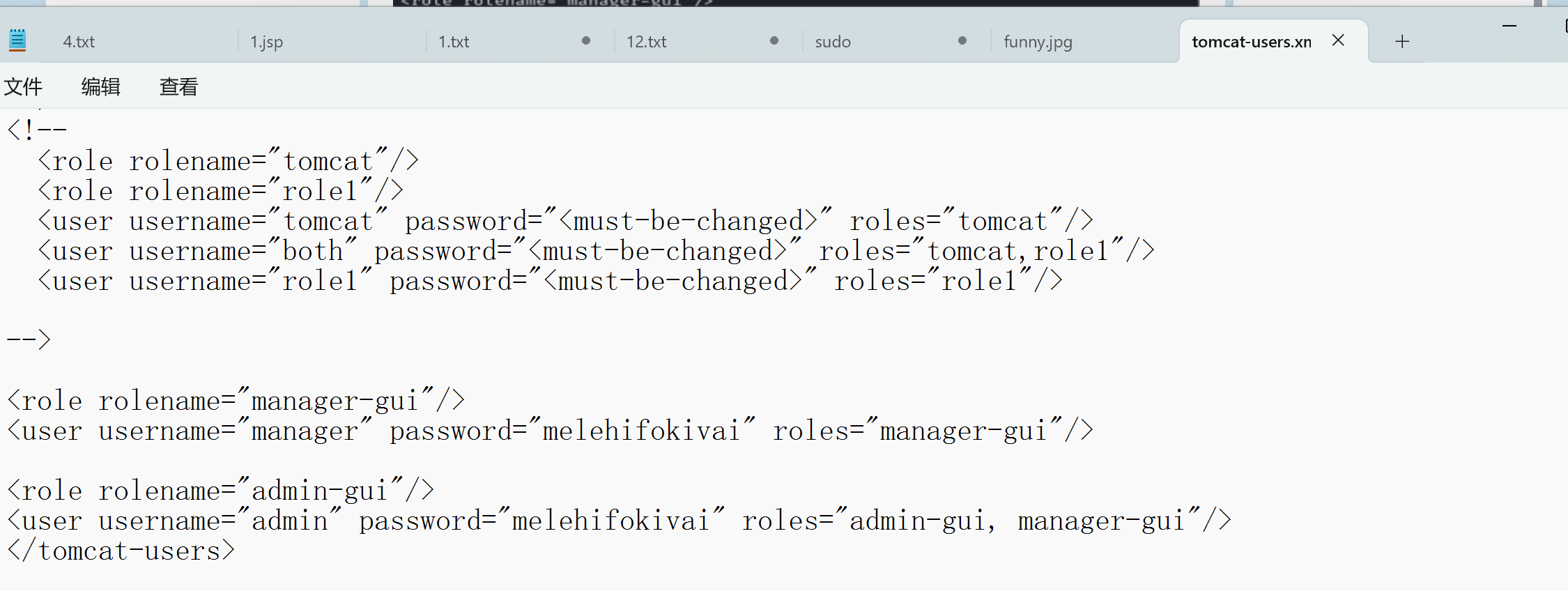1568x591 pixels.
Task: Click the comment closing '-->' line
Action: (29, 340)
